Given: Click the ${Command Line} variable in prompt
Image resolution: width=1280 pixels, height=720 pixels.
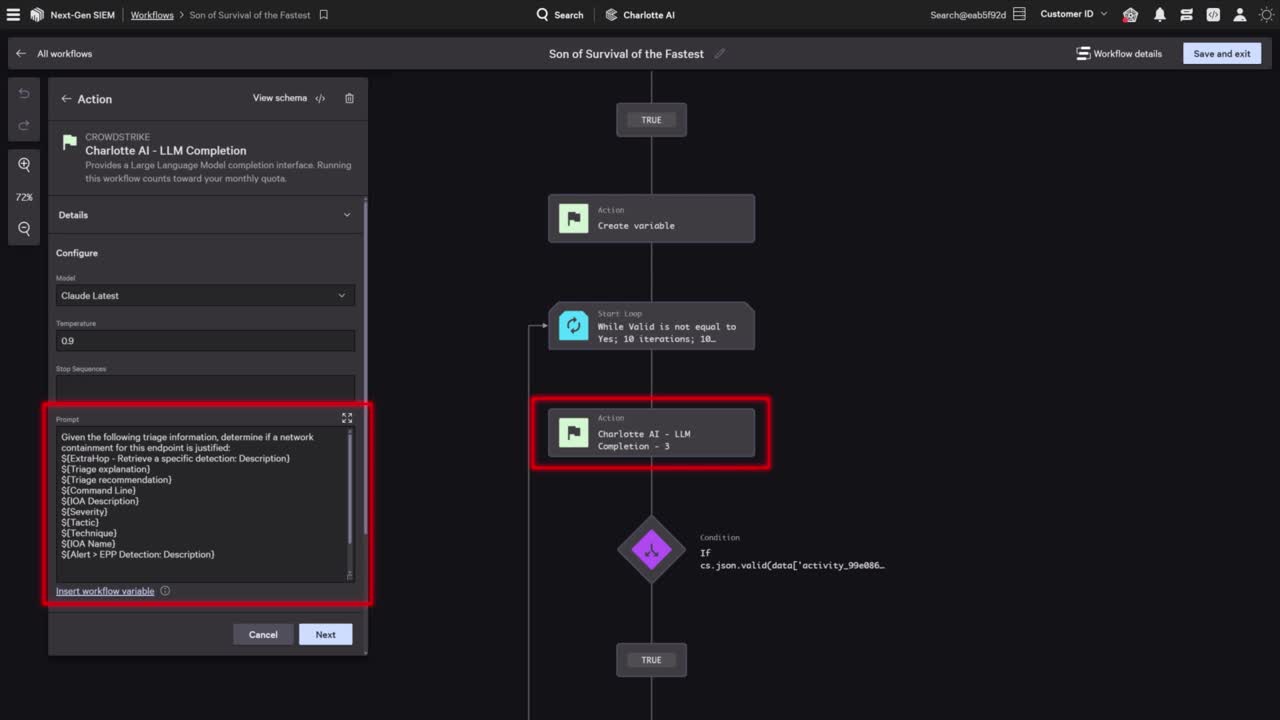Looking at the screenshot, I should (x=98, y=490).
